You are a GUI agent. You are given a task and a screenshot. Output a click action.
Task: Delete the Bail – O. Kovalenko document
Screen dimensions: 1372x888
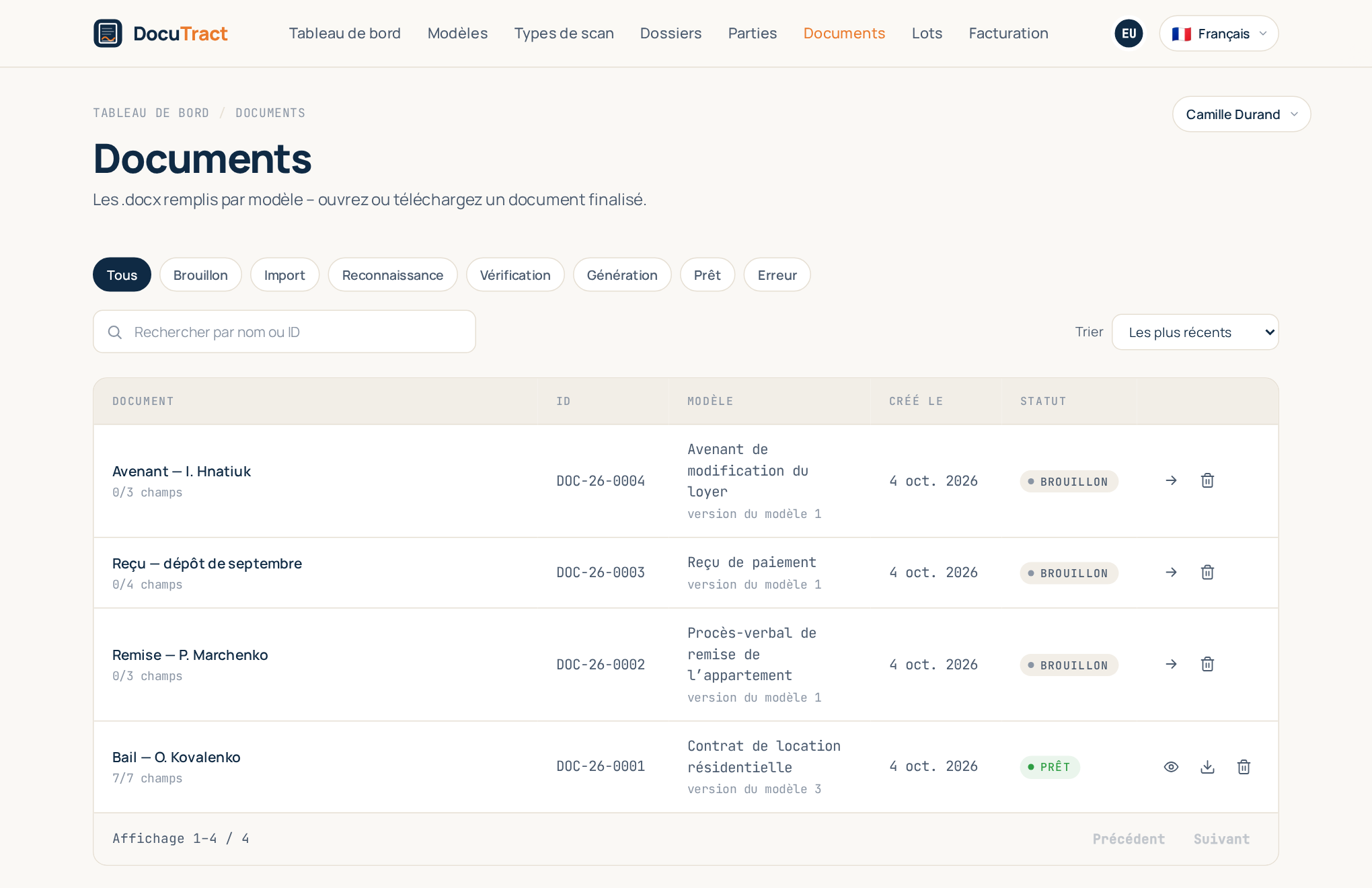[x=1244, y=767]
